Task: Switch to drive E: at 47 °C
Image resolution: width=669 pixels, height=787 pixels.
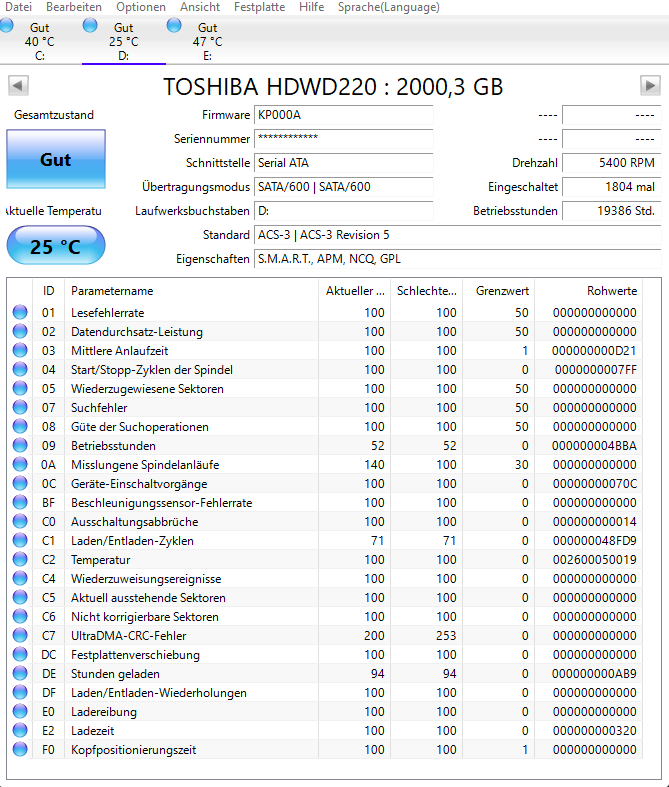Action: coord(207,41)
